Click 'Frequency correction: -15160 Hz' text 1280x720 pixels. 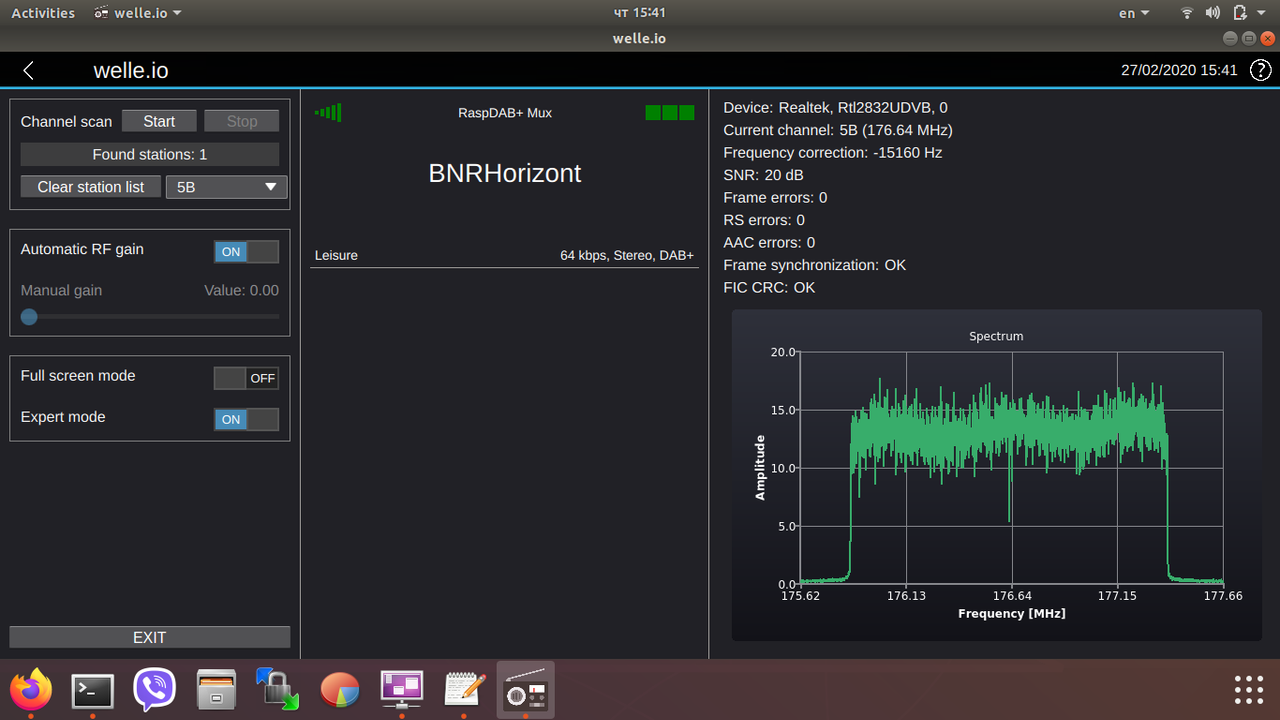point(833,153)
